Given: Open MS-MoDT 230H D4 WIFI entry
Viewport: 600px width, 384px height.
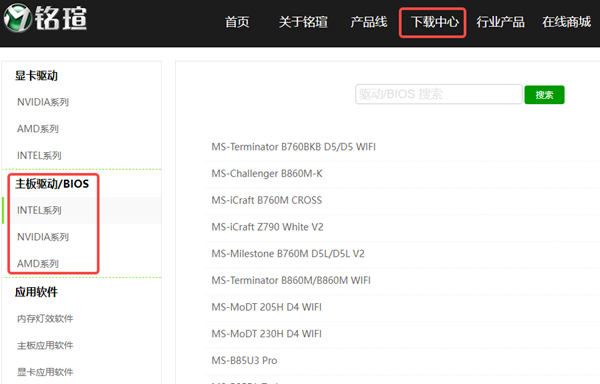Looking at the screenshot, I should pos(266,334).
